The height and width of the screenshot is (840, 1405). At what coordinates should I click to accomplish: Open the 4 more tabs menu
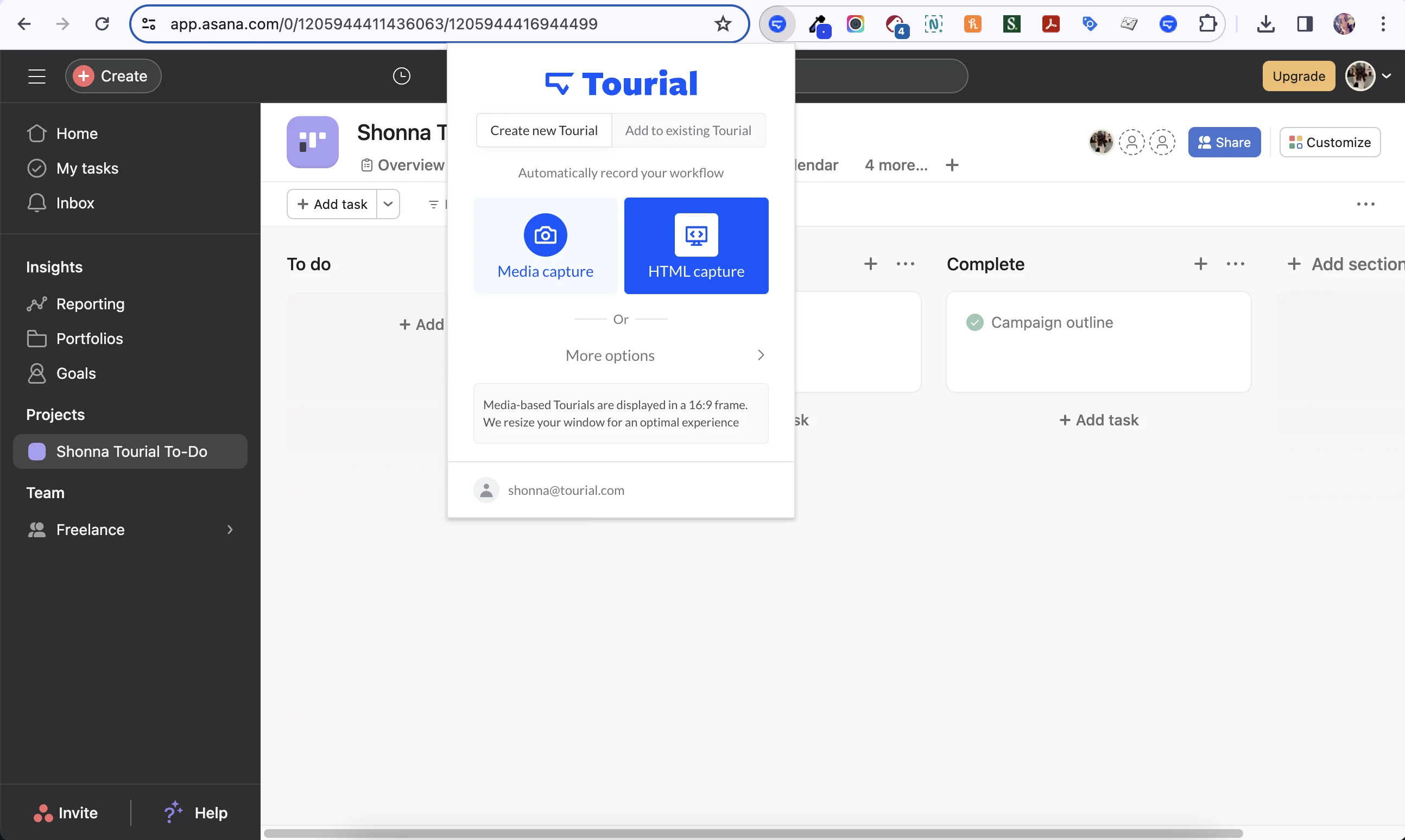(896, 165)
